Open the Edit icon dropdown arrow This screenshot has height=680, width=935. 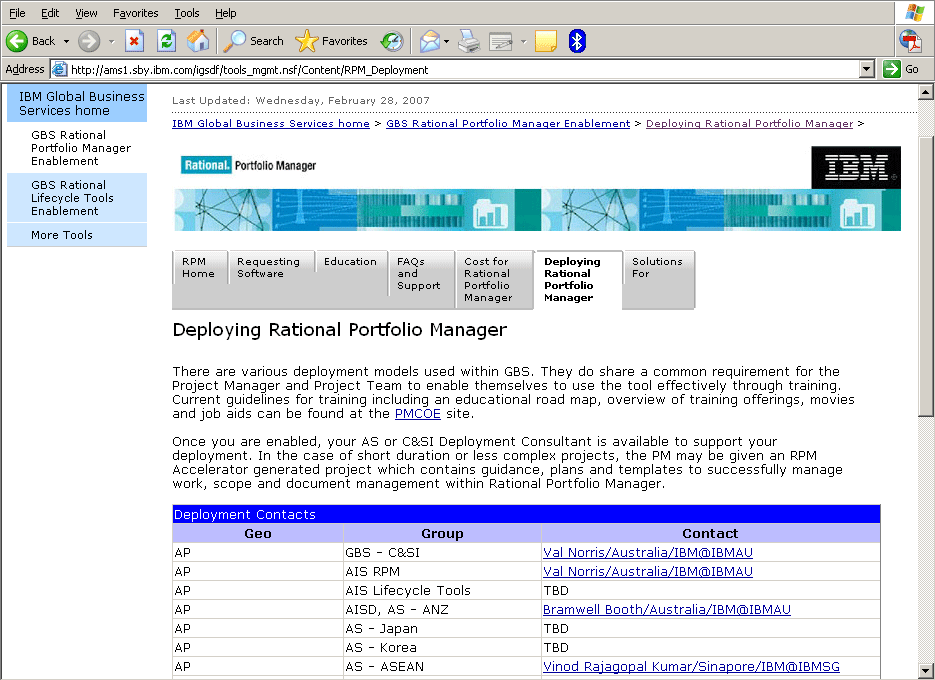point(524,42)
